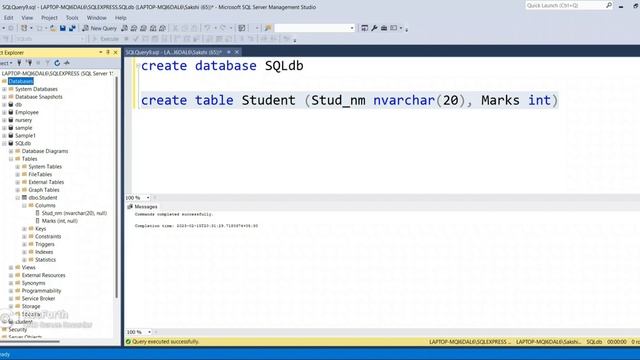Open Object Explorer window options arrow

[x=100, y=52]
